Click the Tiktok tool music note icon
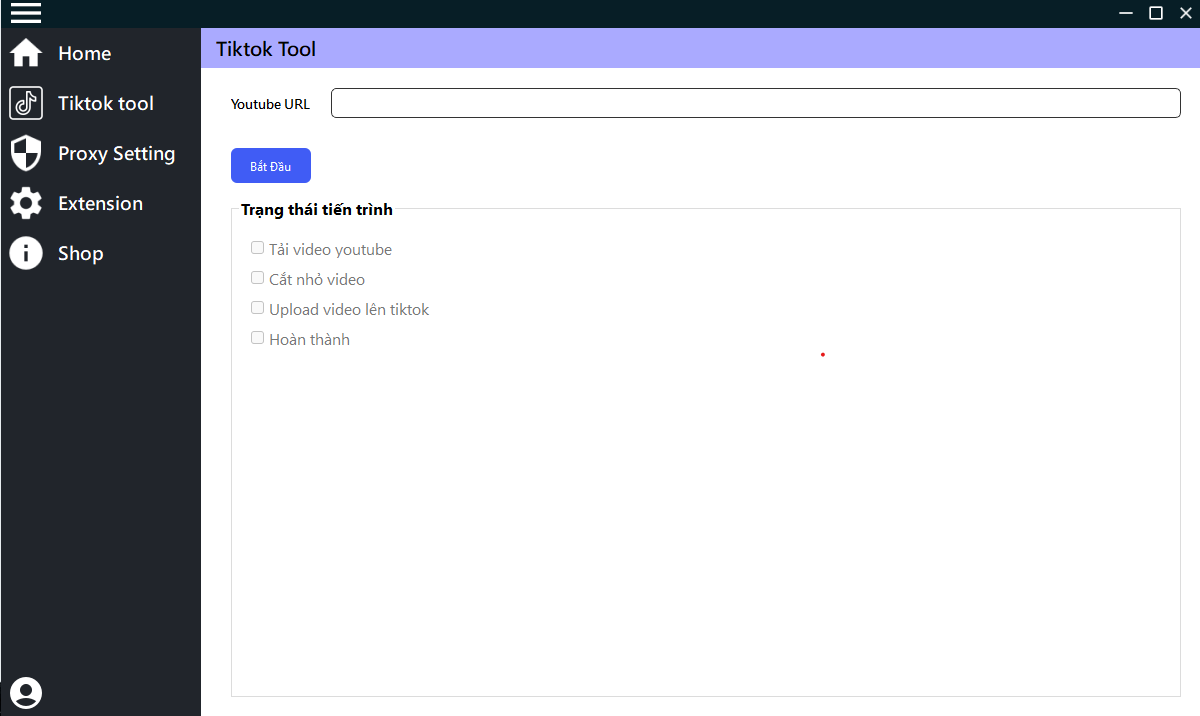1200x716 pixels. click(26, 103)
